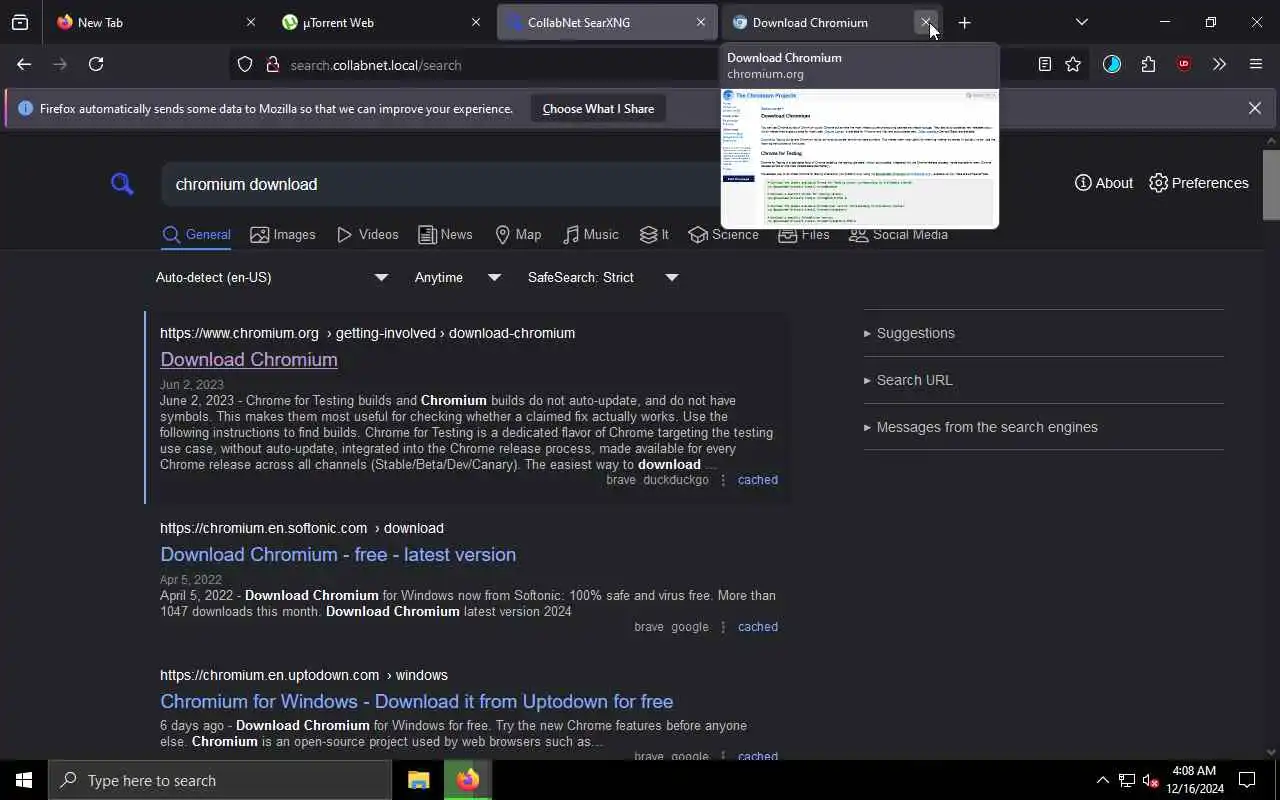Open cached copy of Softonic result

click(x=758, y=627)
